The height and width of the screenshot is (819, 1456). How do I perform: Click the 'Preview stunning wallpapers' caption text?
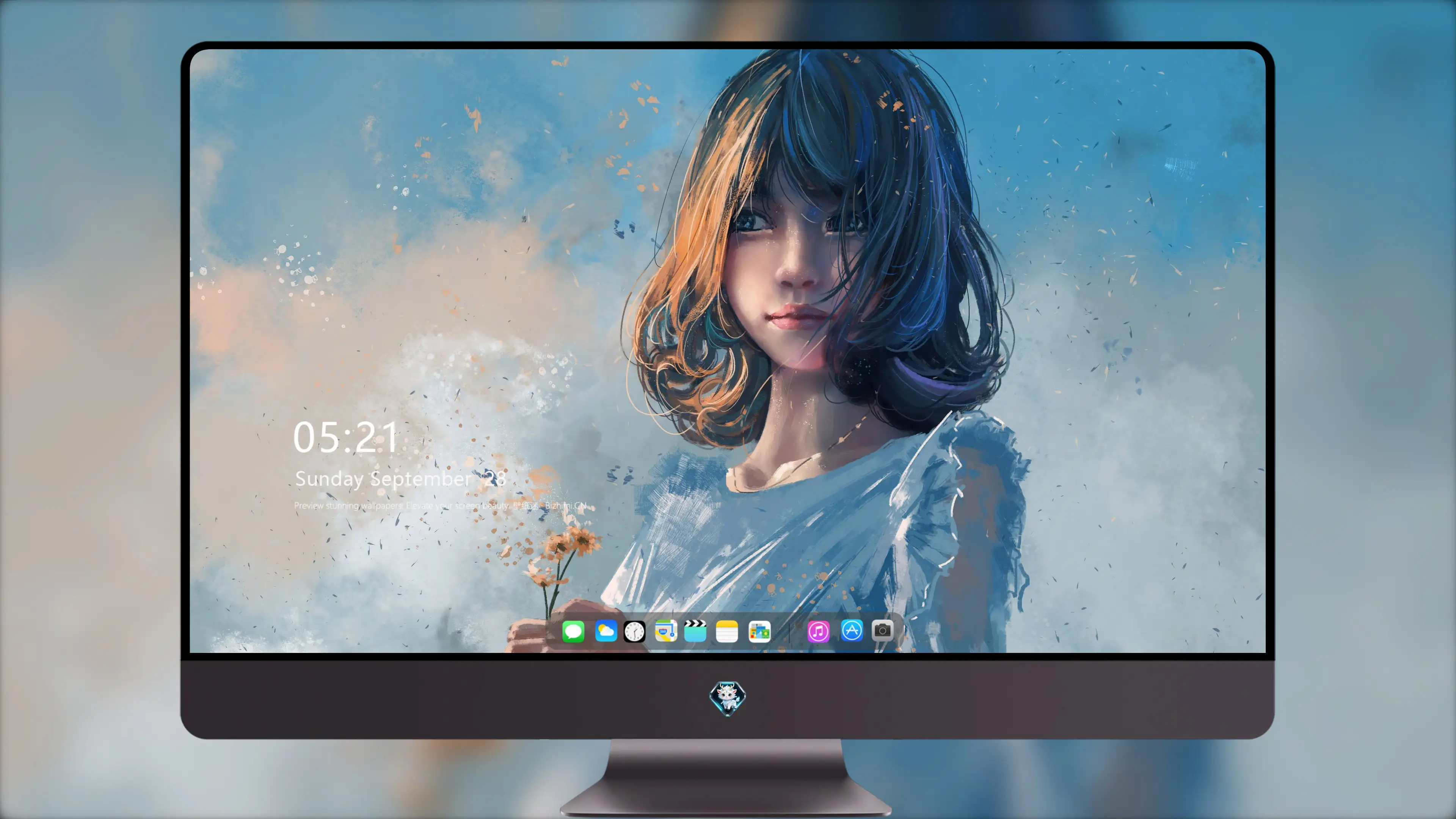[x=440, y=505]
